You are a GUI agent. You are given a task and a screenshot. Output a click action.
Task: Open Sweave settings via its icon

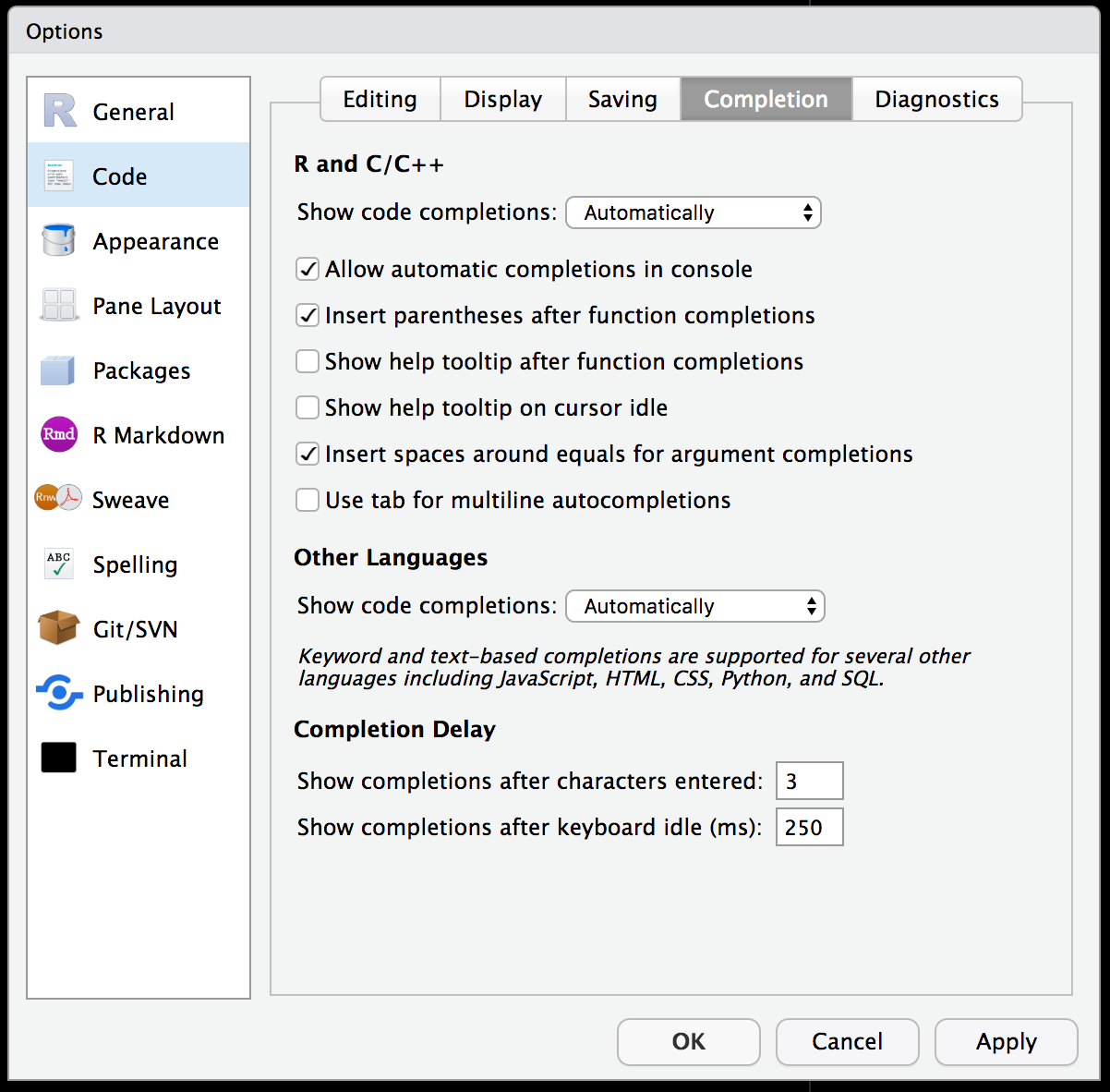(57, 499)
